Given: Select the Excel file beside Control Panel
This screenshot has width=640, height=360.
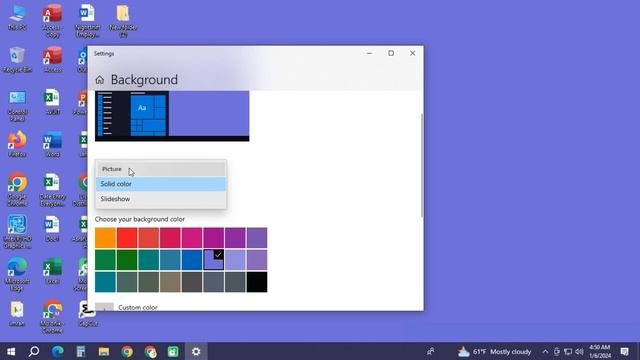Looking at the screenshot, I should click(53, 102).
